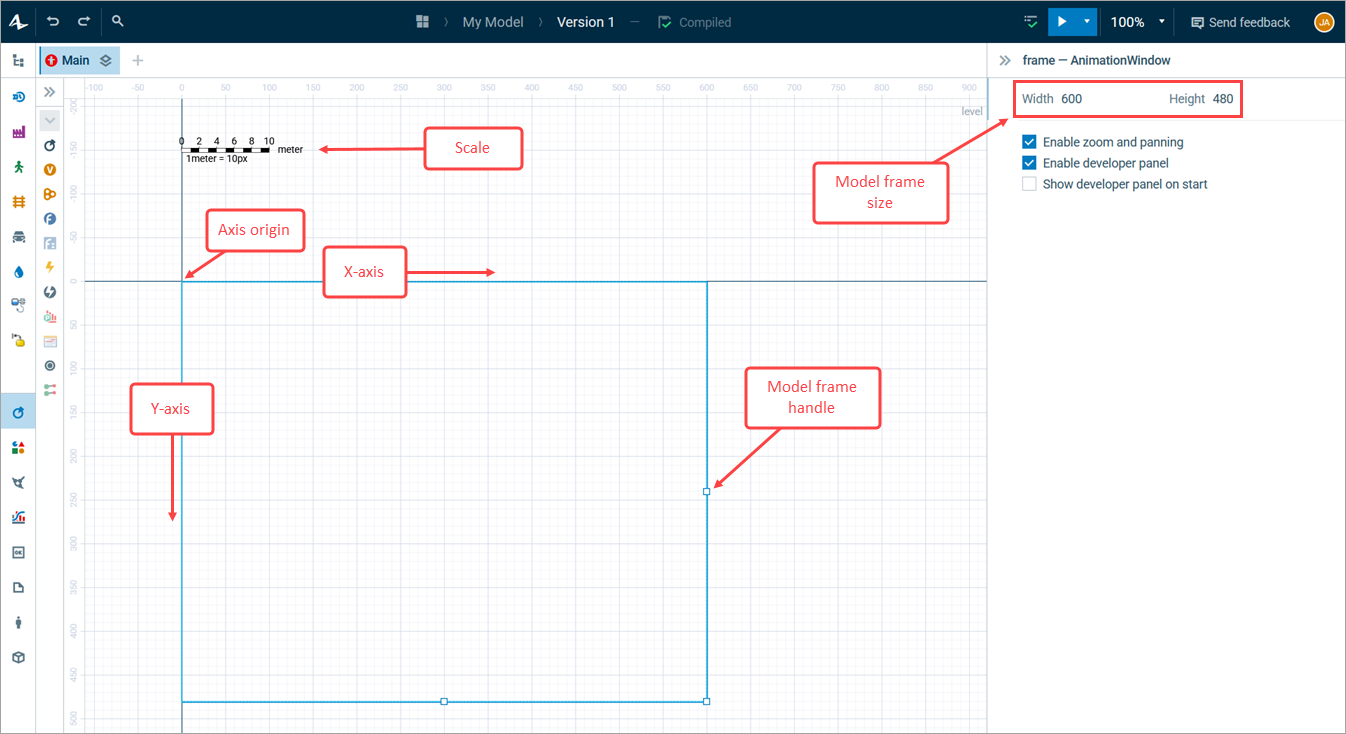Screen dimensions: 1346x734
Task: Open the Fluid library droplet palette
Action: [18, 272]
